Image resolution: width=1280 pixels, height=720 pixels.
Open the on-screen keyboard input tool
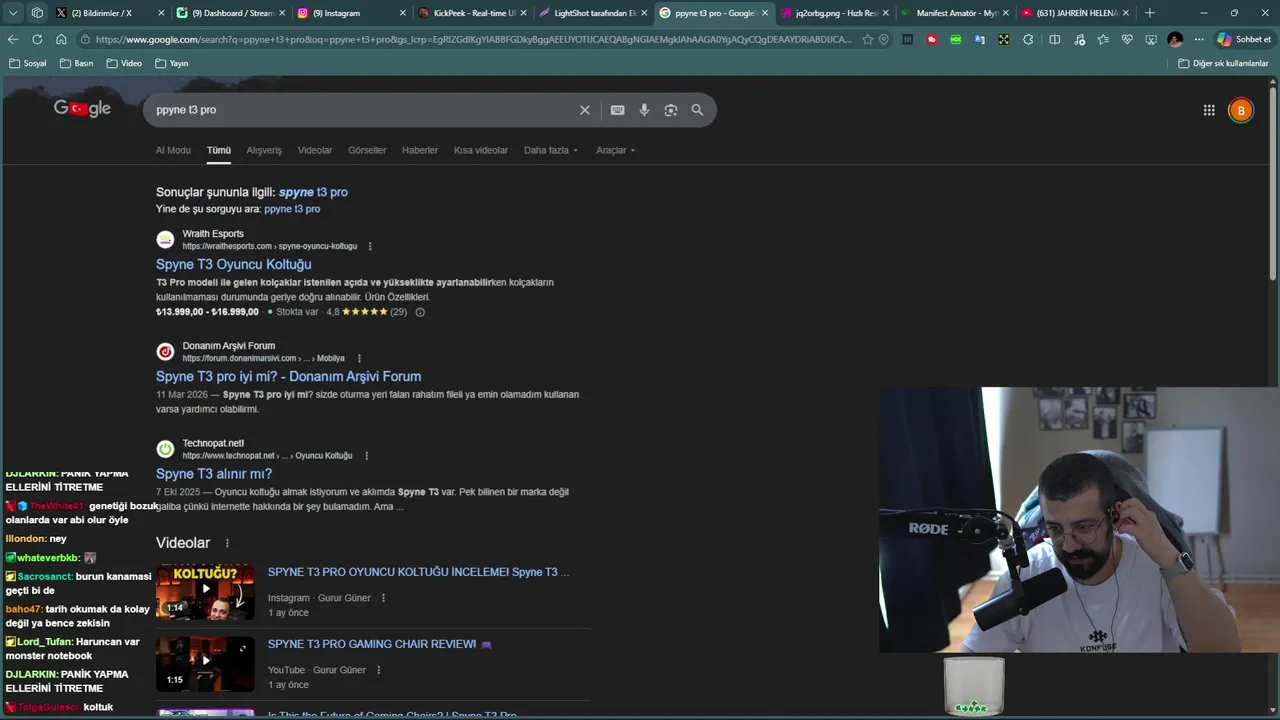pyautogui.click(x=618, y=110)
